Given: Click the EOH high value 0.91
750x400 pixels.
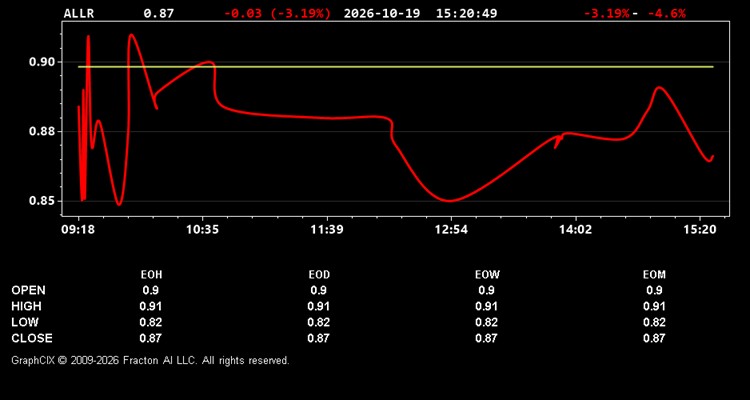Looking at the screenshot, I should click(x=151, y=306).
